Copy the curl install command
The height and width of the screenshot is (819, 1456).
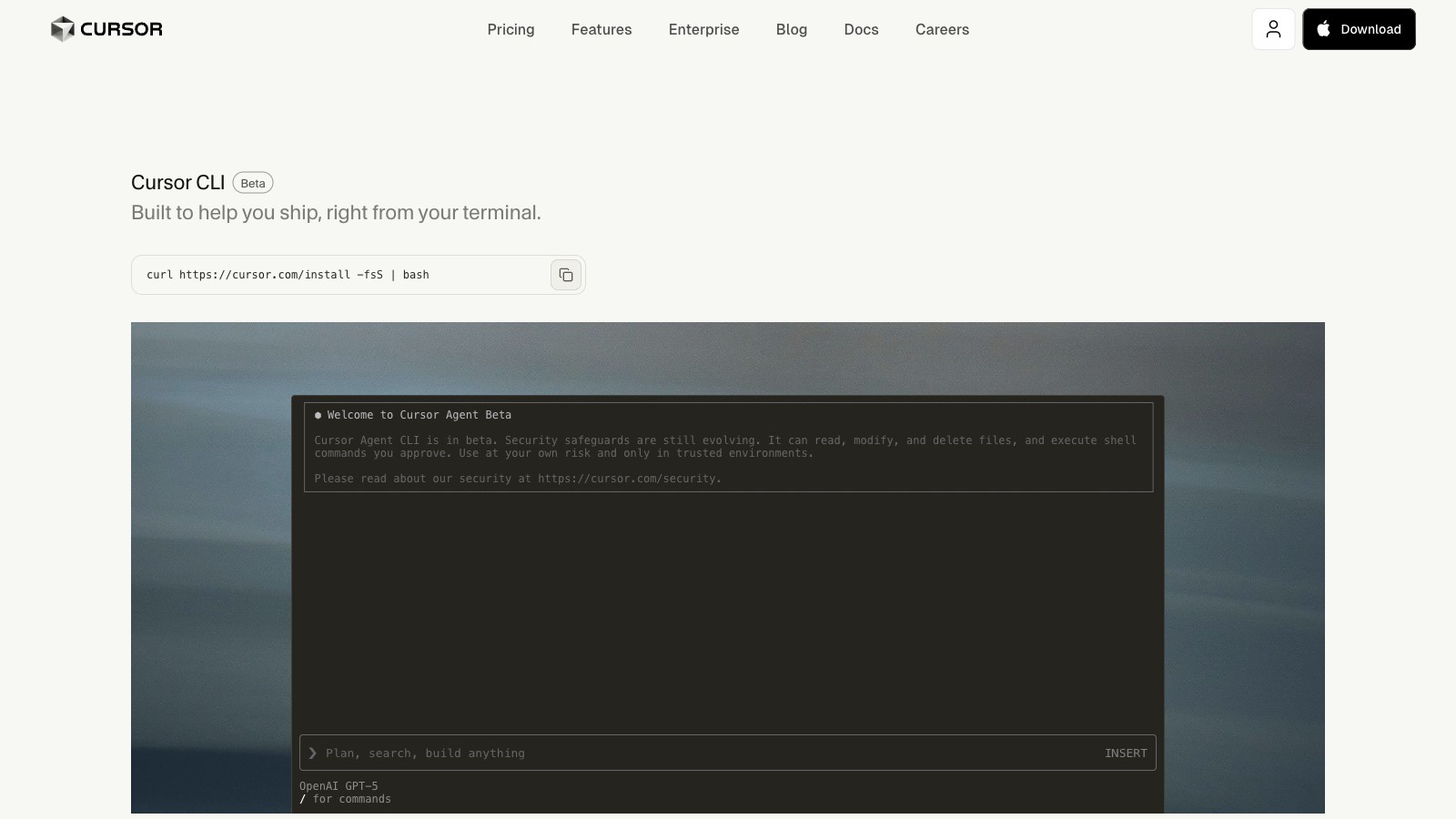565,275
